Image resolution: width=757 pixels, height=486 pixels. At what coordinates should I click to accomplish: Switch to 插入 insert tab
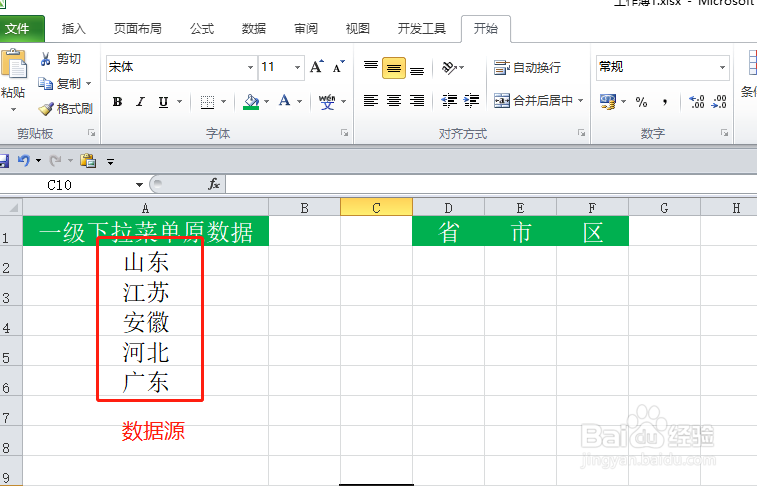point(74,29)
